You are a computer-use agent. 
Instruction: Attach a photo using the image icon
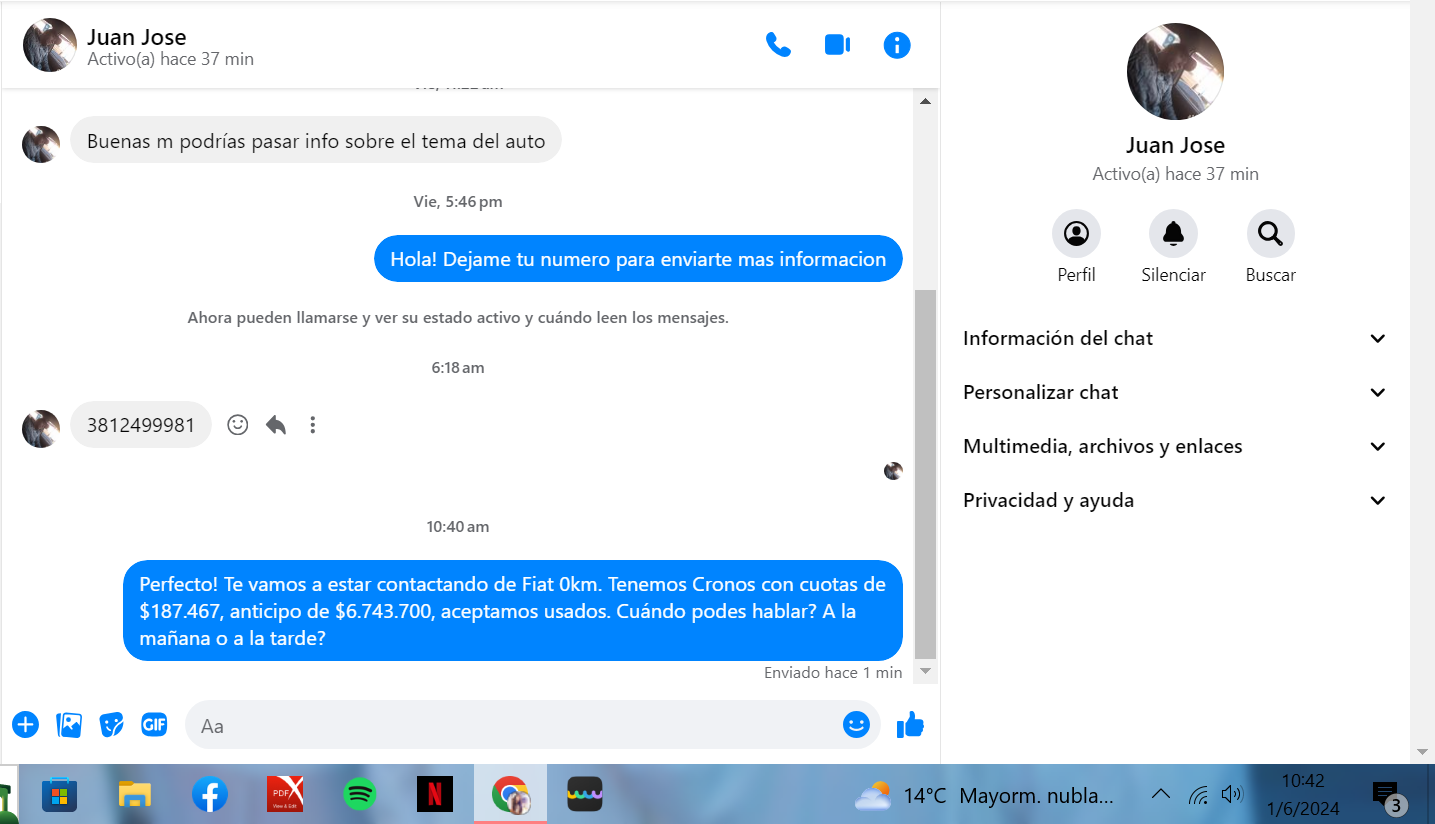(69, 725)
